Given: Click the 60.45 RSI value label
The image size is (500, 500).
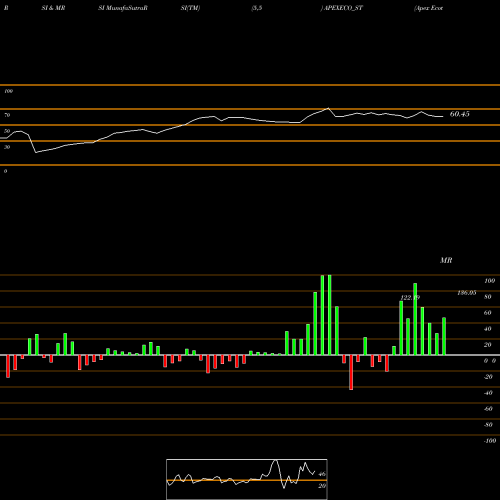Looking at the screenshot, I should pyautogui.click(x=459, y=114).
